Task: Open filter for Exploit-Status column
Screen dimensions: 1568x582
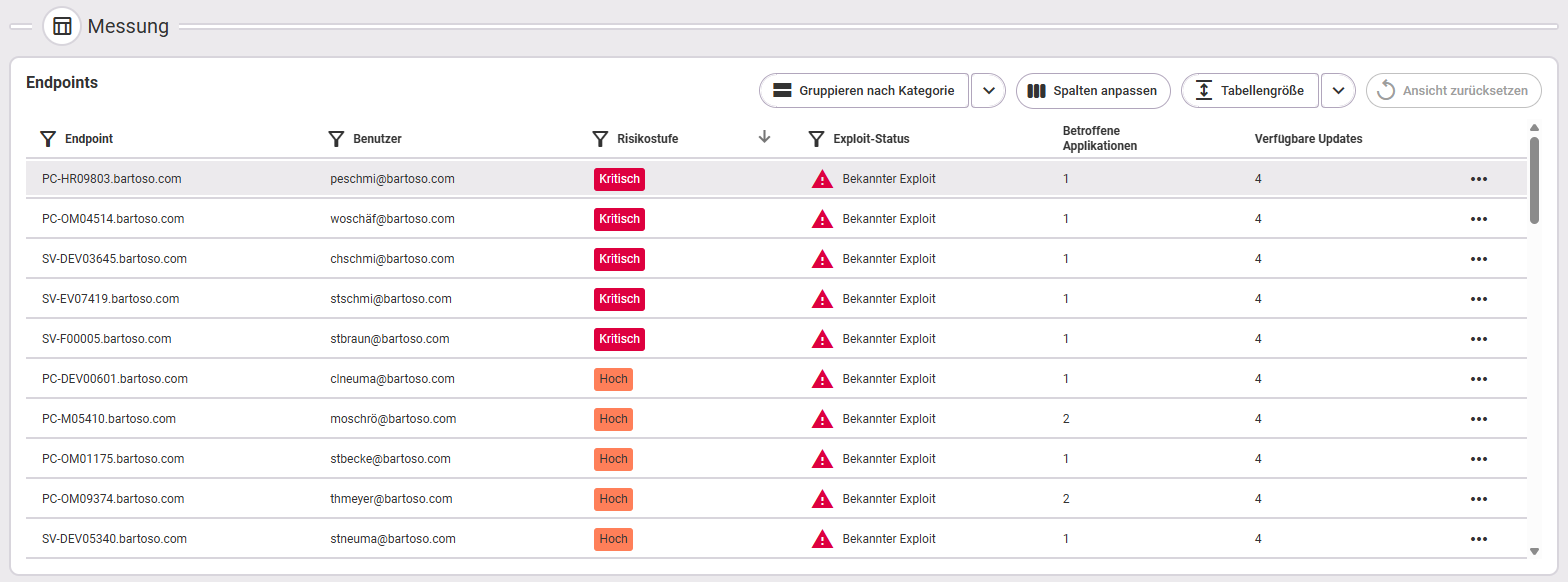Action: pos(816,139)
